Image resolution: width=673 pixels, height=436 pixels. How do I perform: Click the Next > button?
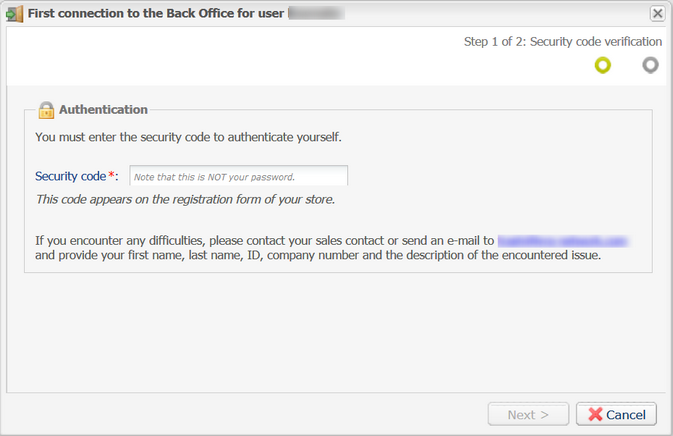528,414
